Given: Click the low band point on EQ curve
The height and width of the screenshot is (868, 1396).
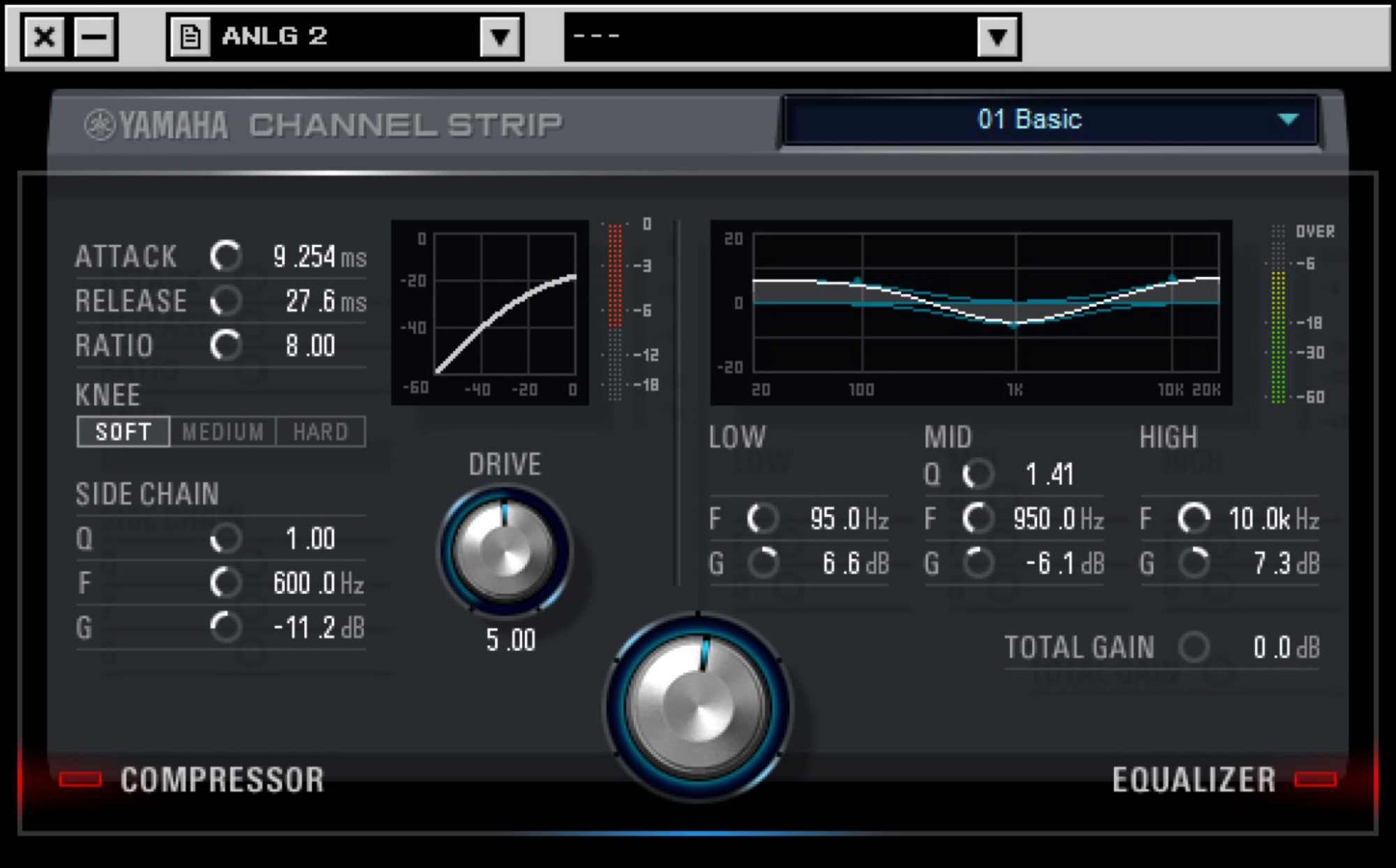Looking at the screenshot, I should pos(857,281).
